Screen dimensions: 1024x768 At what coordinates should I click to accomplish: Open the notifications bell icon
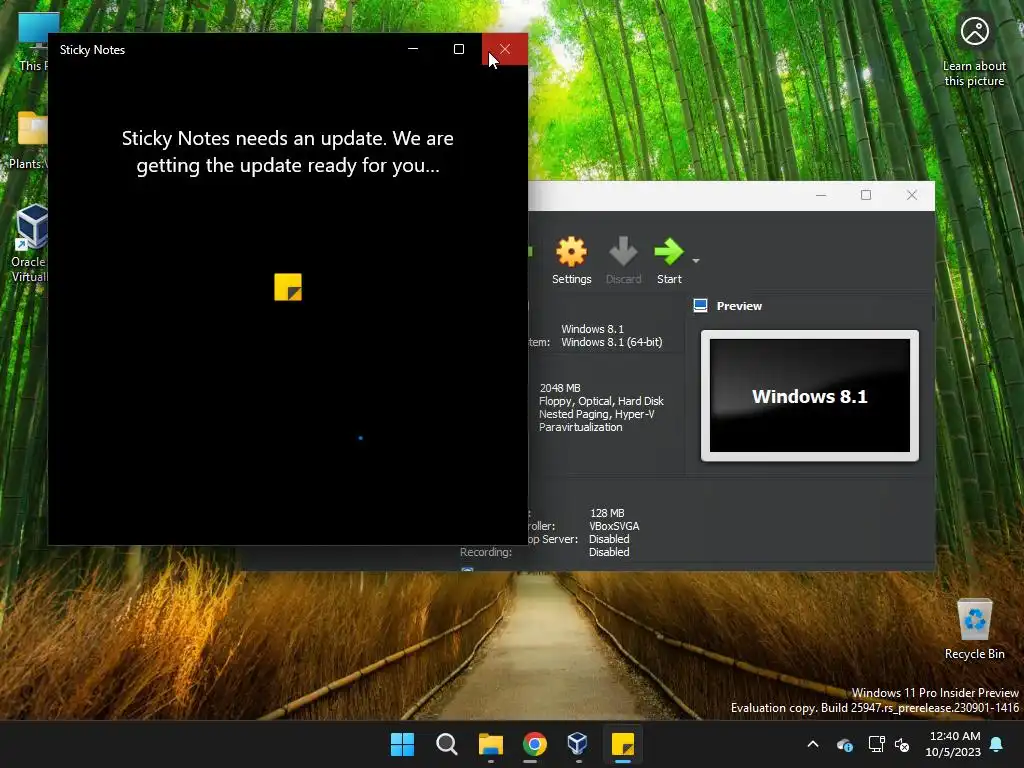(x=997, y=744)
